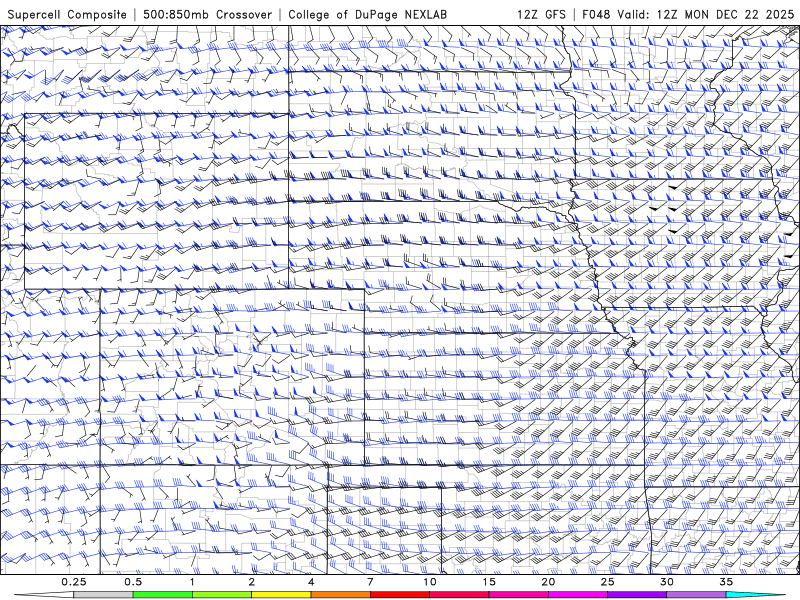Click the legend value 2
The height and width of the screenshot is (600, 800).
[x=252, y=582]
